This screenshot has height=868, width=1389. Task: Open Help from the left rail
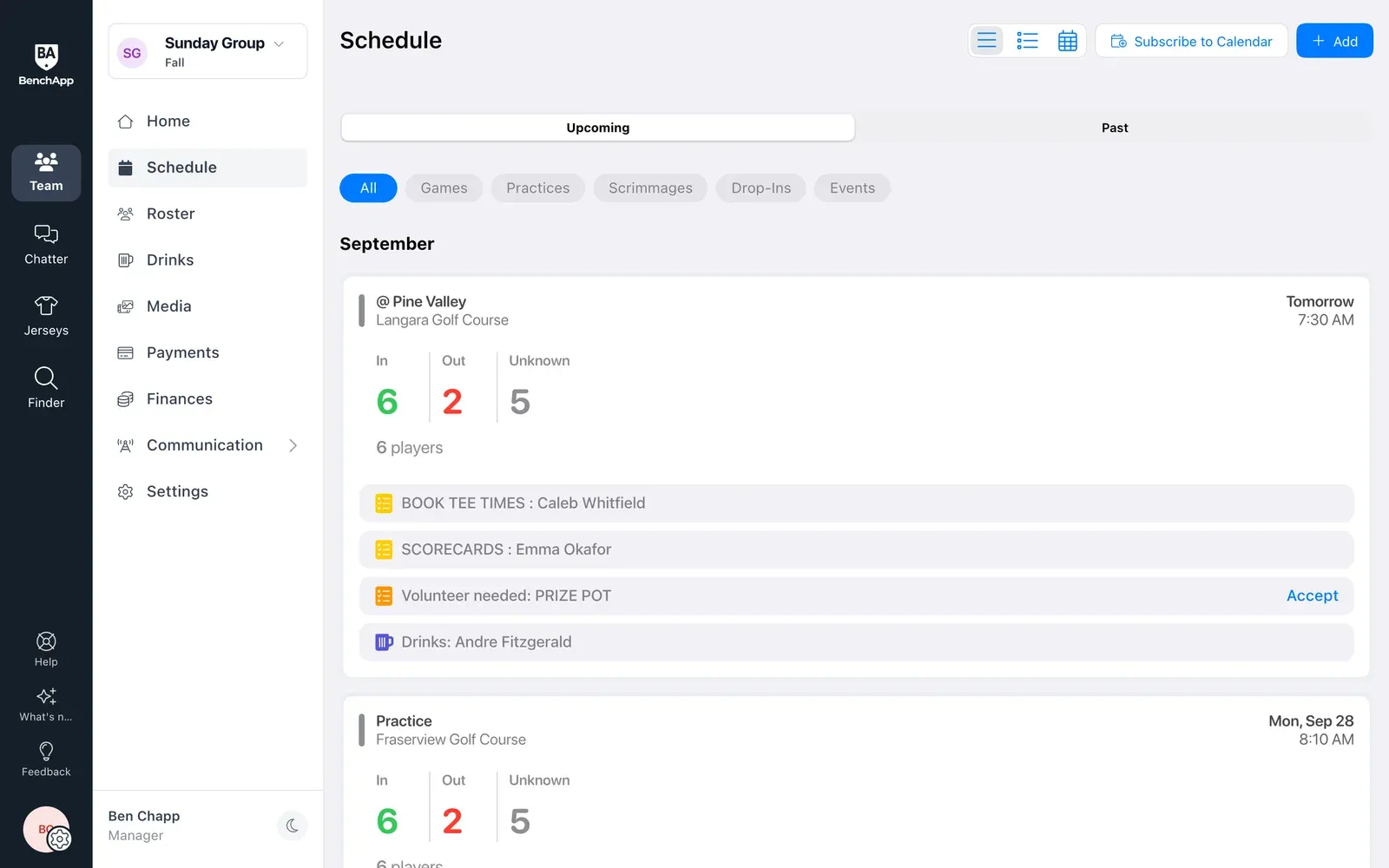(x=46, y=649)
